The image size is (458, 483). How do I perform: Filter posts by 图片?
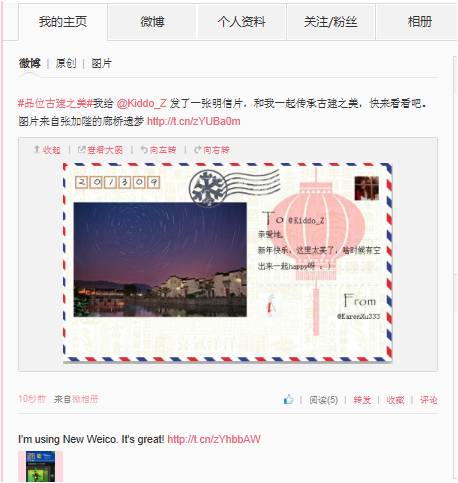(x=101, y=63)
